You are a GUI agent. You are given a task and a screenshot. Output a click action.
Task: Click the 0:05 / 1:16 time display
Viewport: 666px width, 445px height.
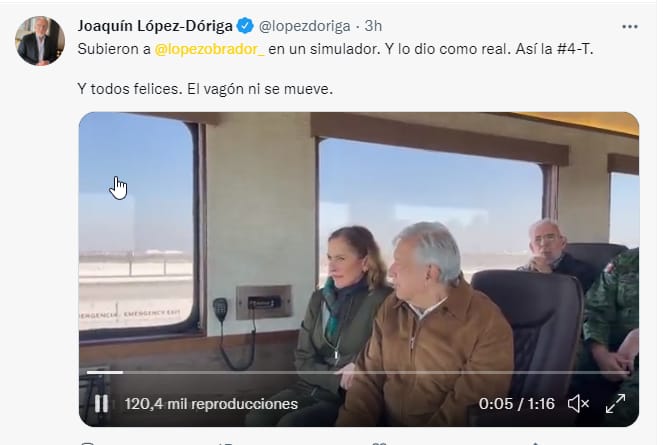pyautogui.click(x=516, y=403)
